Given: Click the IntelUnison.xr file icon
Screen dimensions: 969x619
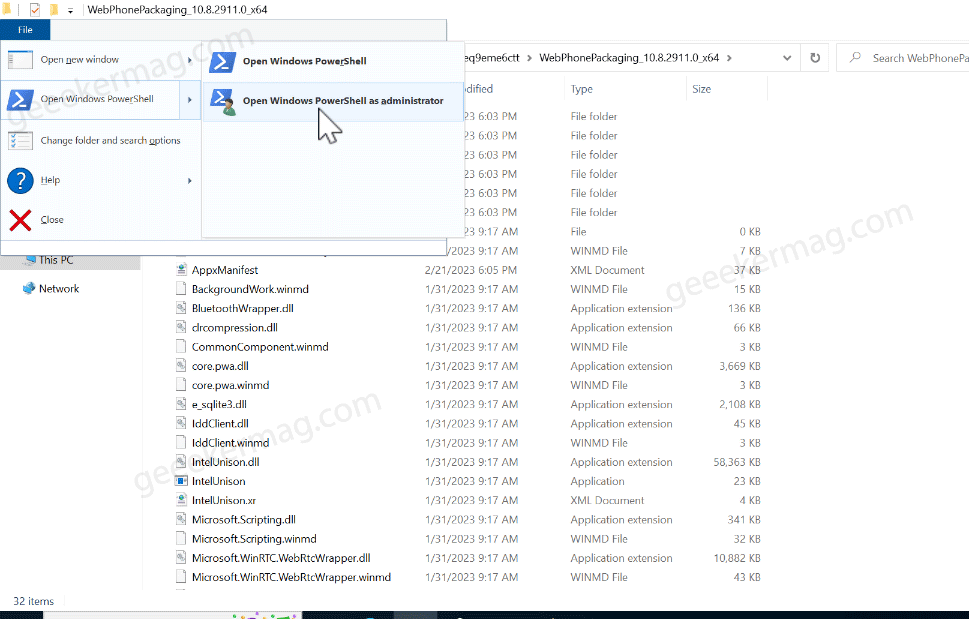Looking at the screenshot, I should (x=181, y=500).
